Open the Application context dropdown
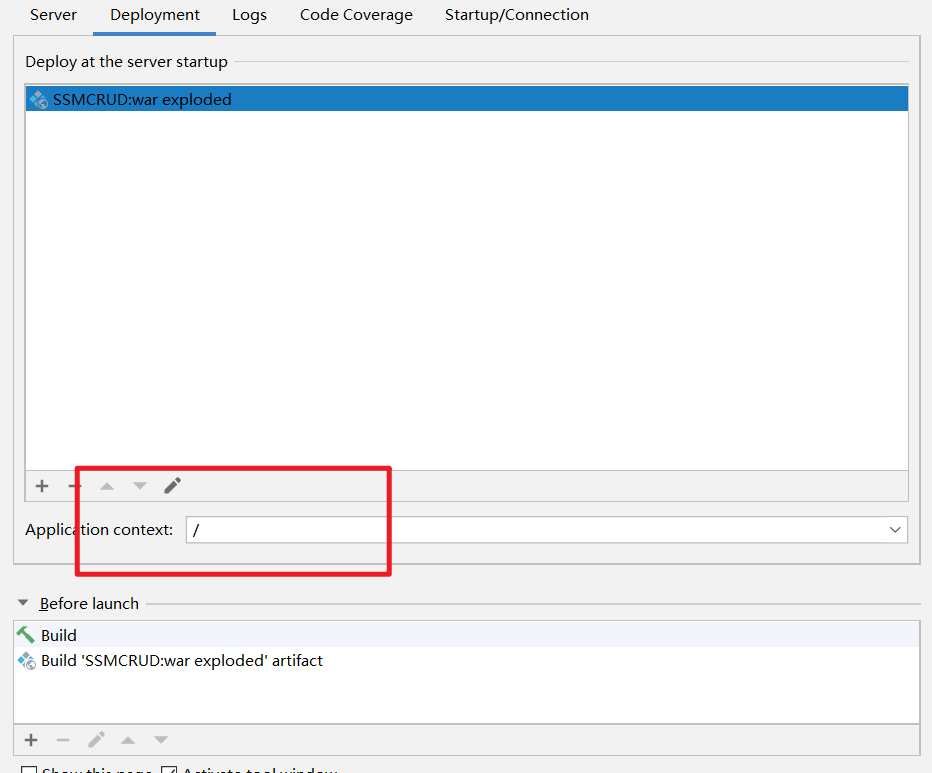The width and height of the screenshot is (932, 773). (x=895, y=530)
